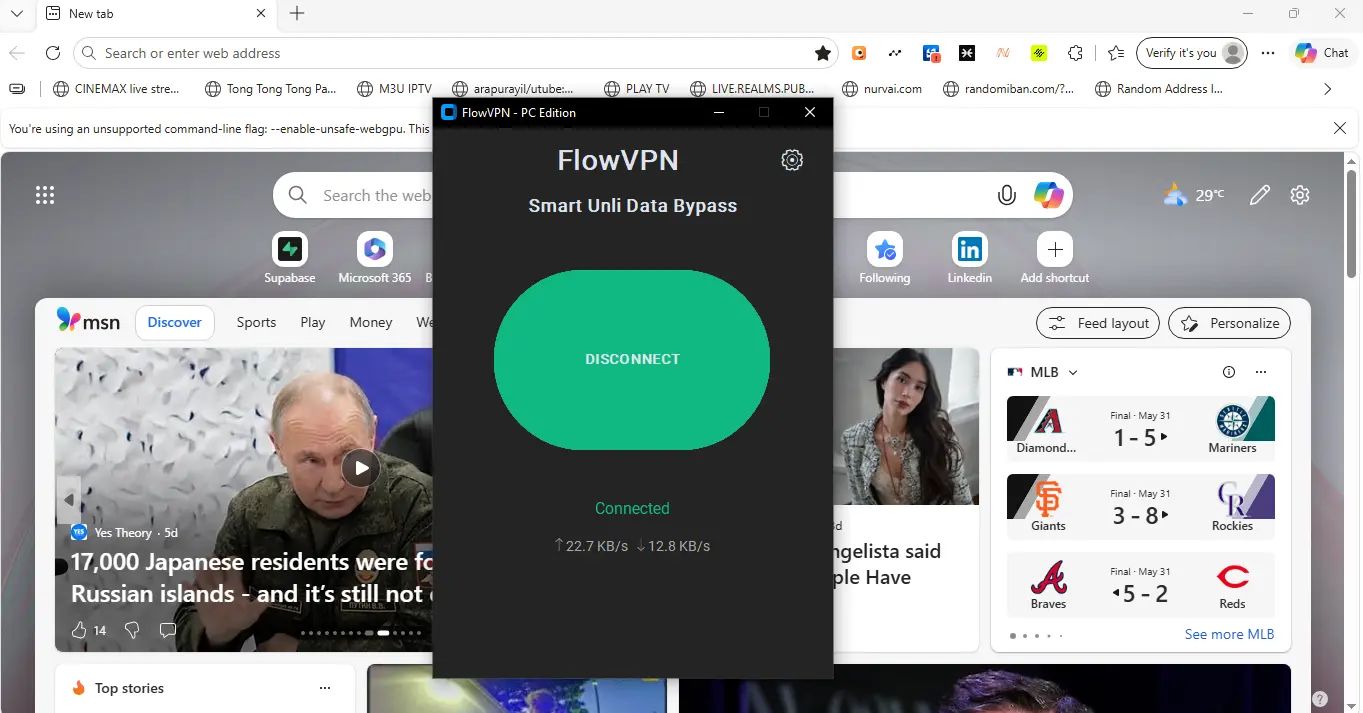1363x713 pixels.
Task: Open the Random Address bookmark
Action: (1159, 89)
